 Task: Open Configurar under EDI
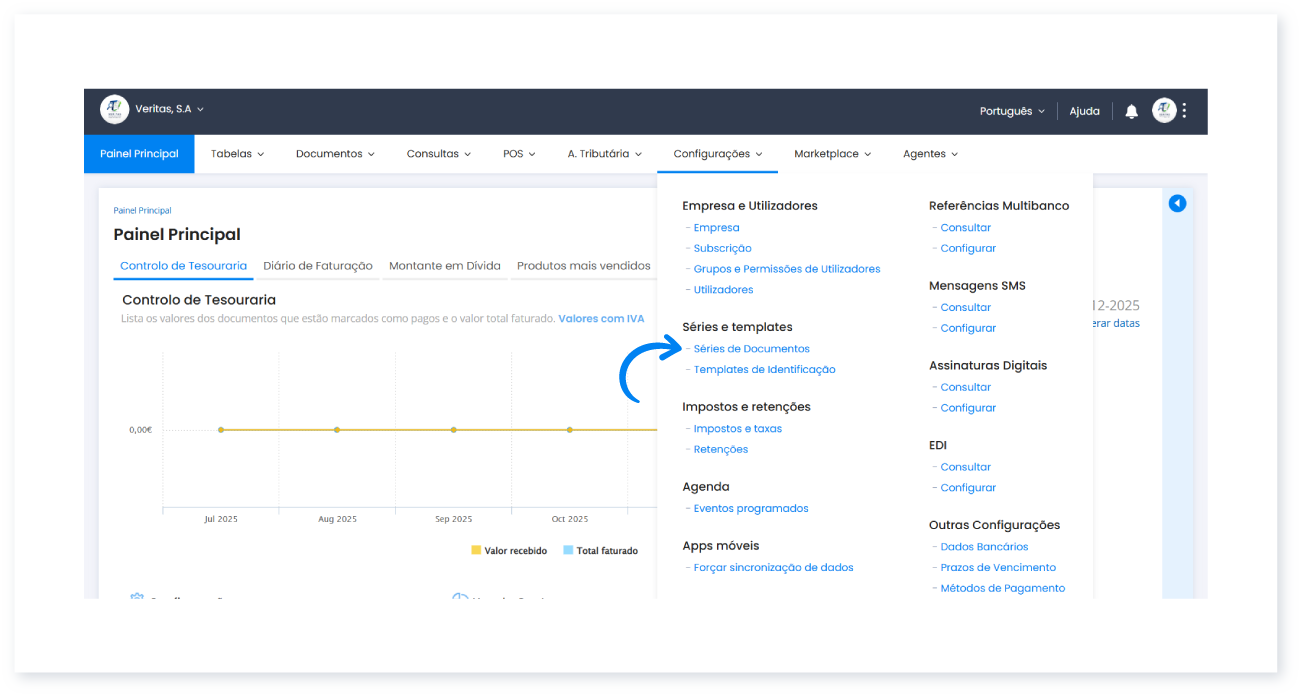pyautogui.click(x=968, y=488)
